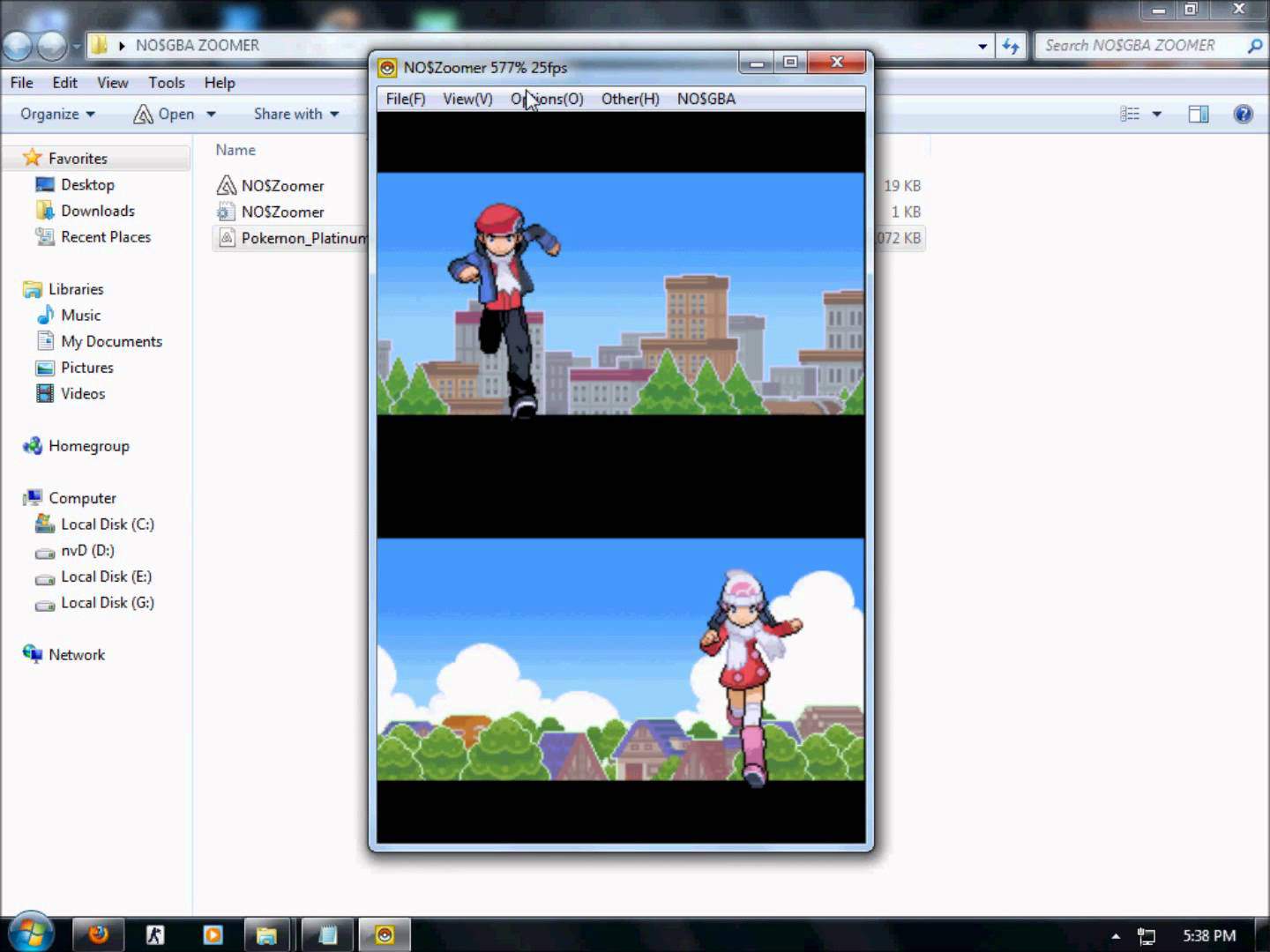Viewport: 1270px width, 952px height.
Task: Select Recent Places in the sidebar
Action: click(106, 237)
